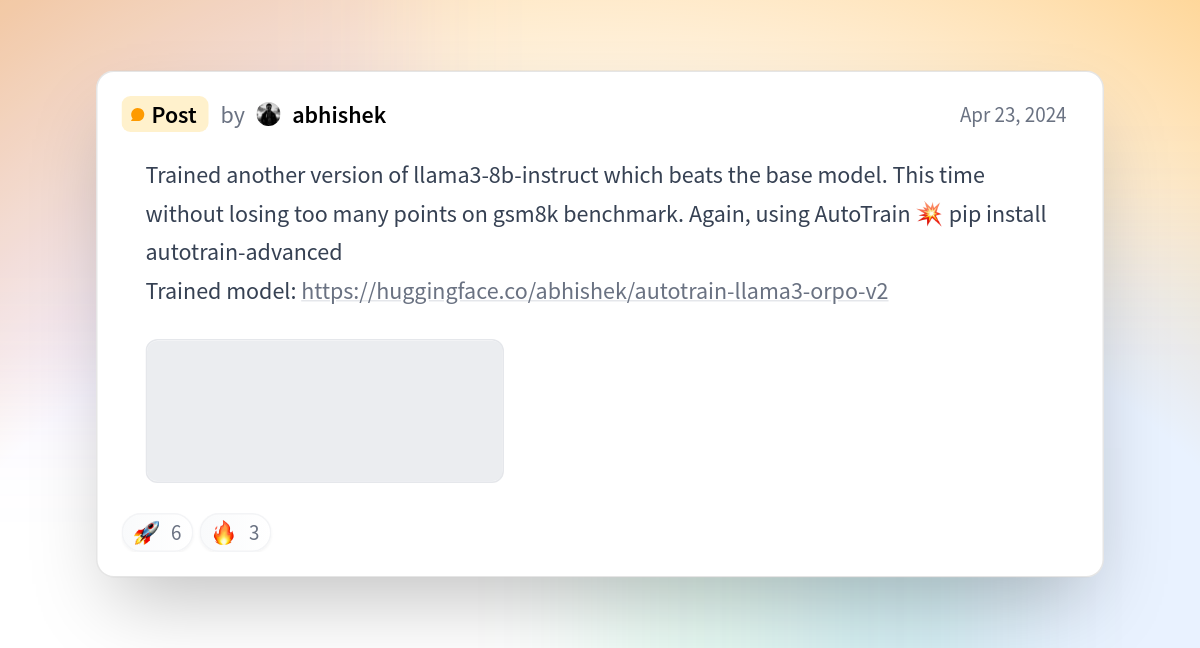This screenshot has height=648, width=1200.
Task: Click the word "AutoTrain" in the post
Action: point(862,214)
